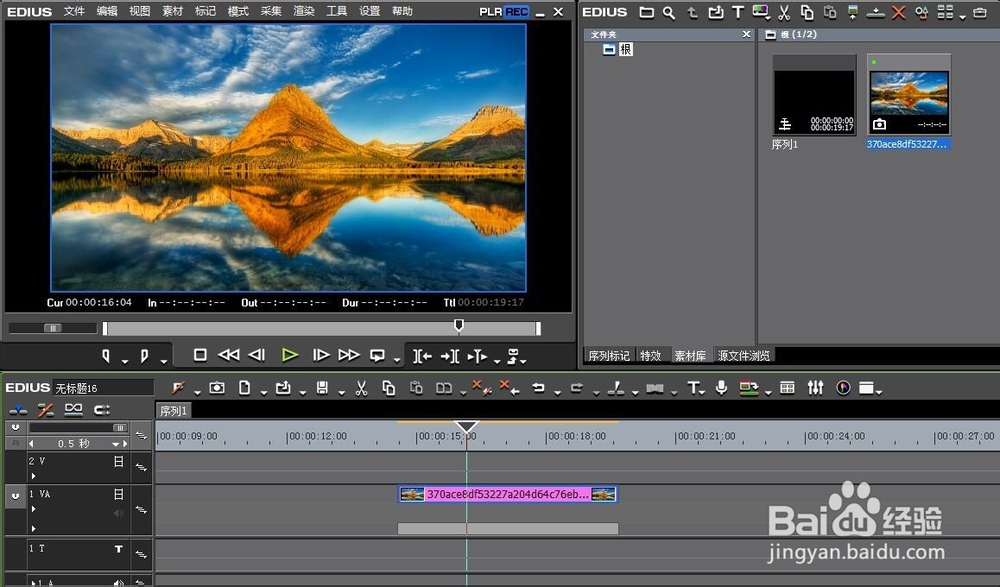
Task: Toggle 1 T track title visibility
Action: click(119, 549)
